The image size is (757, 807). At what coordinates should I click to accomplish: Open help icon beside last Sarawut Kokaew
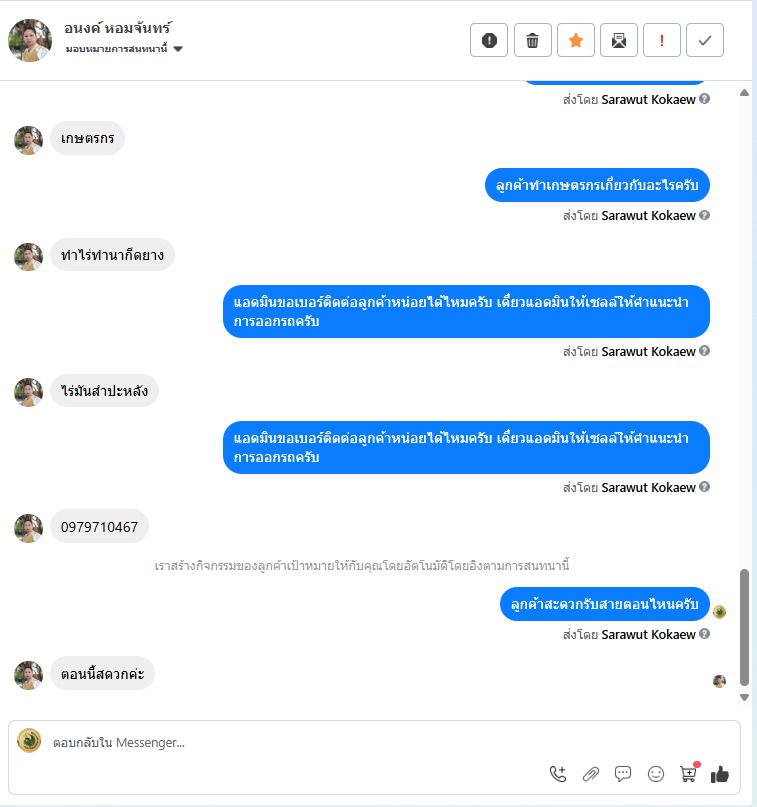705,634
